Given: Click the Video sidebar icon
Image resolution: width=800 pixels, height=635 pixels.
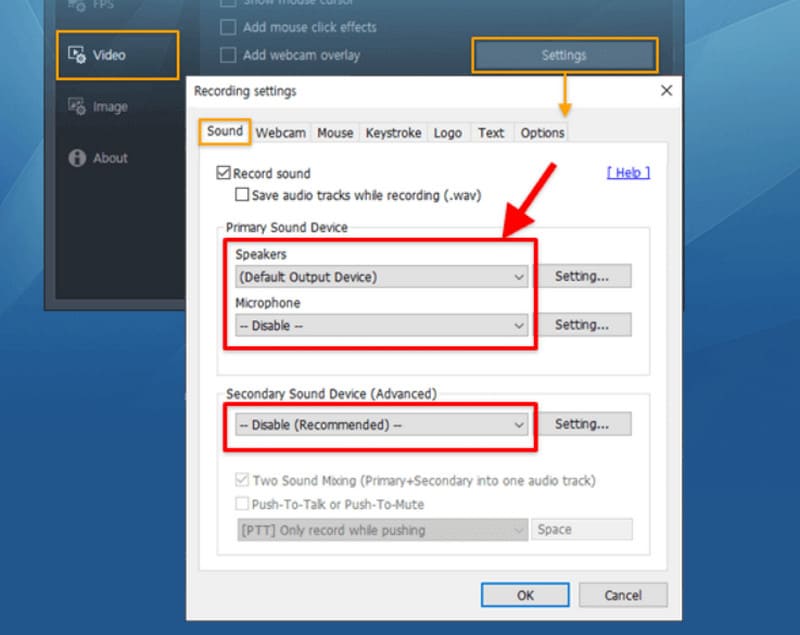Looking at the screenshot, I should point(76,56).
